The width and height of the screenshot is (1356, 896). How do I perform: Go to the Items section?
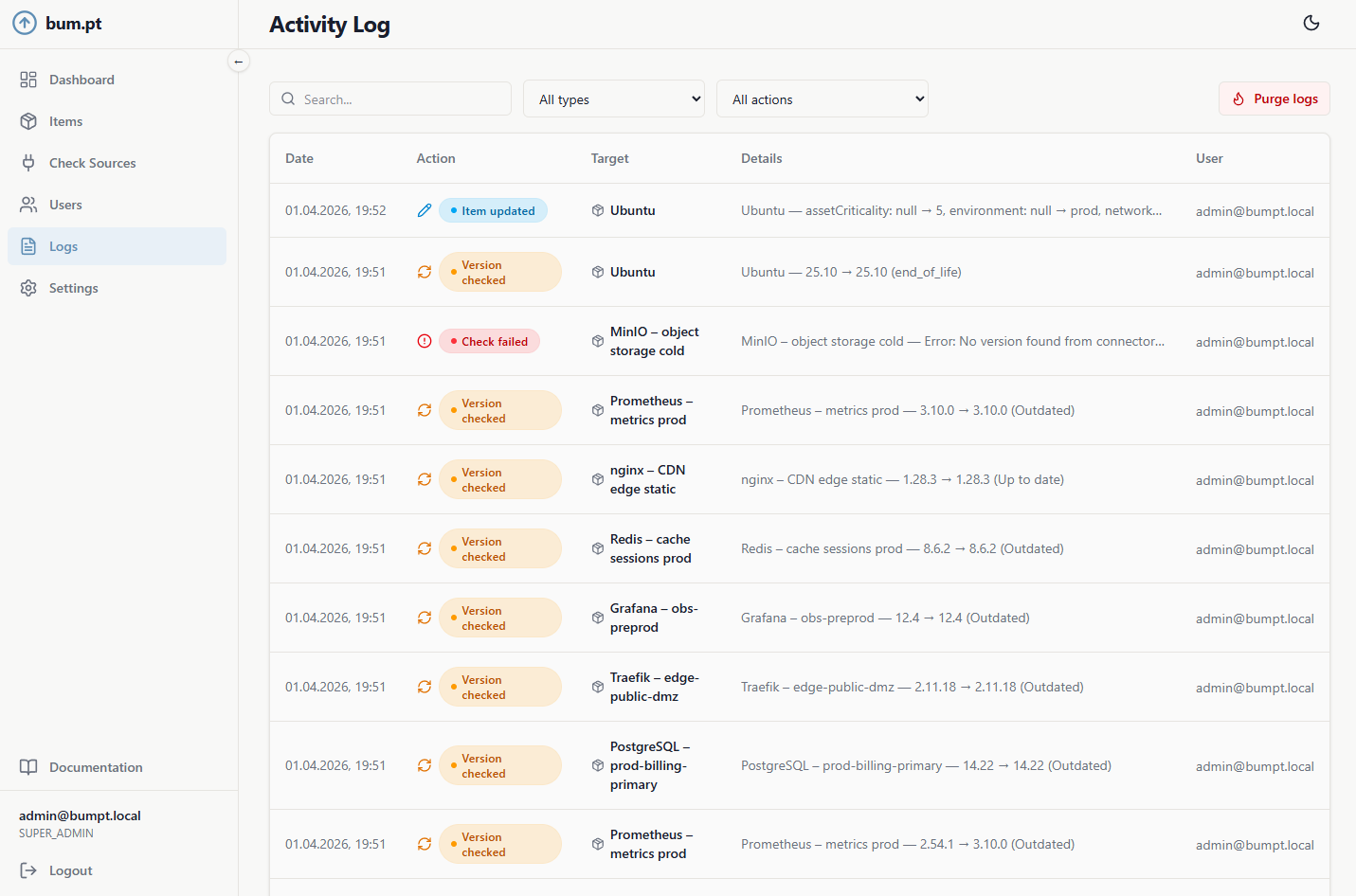(x=65, y=121)
